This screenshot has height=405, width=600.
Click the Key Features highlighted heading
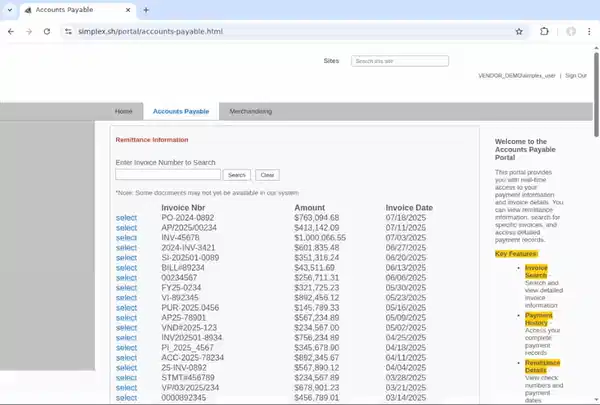click(516, 254)
